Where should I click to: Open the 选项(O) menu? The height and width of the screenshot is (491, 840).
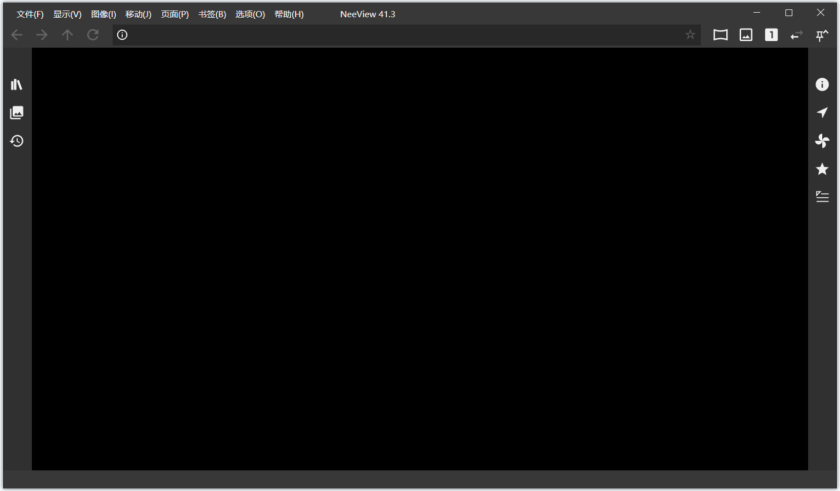point(250,14)
